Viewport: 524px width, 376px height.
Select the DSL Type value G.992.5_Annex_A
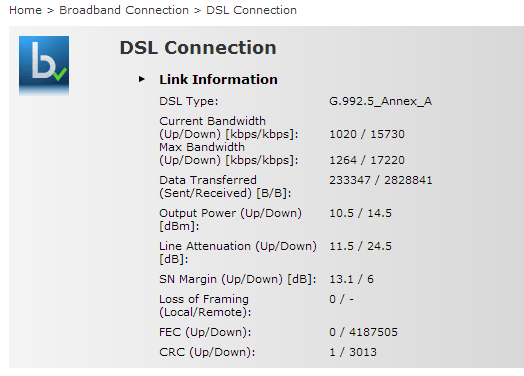pos(381,101)
